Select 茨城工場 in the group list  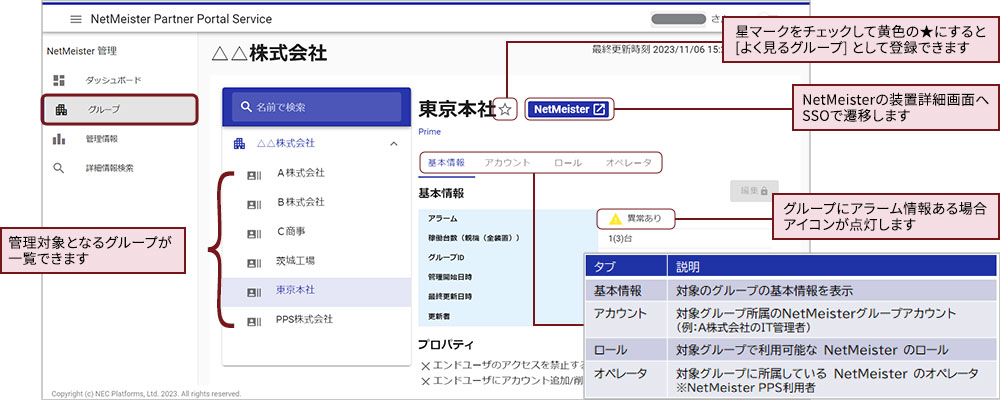(295, 261)
